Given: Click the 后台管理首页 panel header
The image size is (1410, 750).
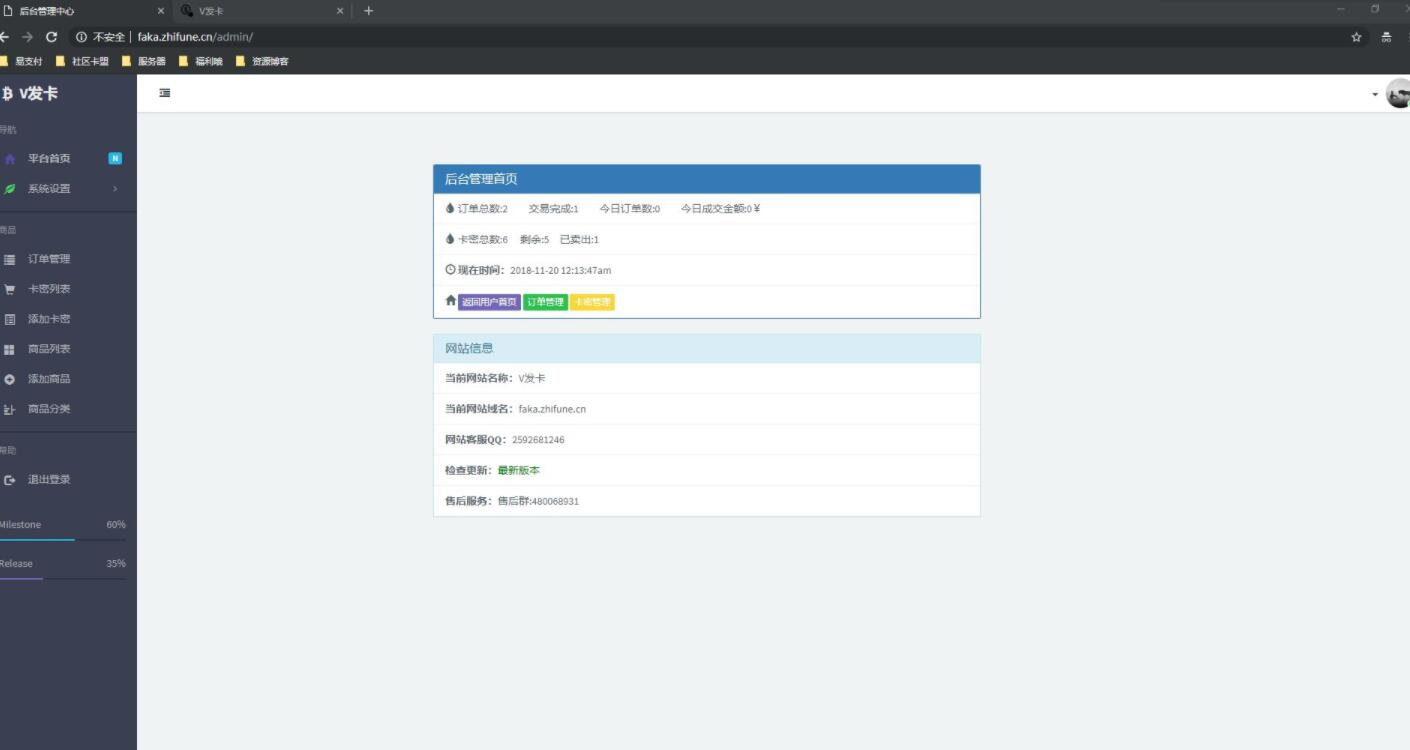Looking at the screenshot, I should (707, 179).
